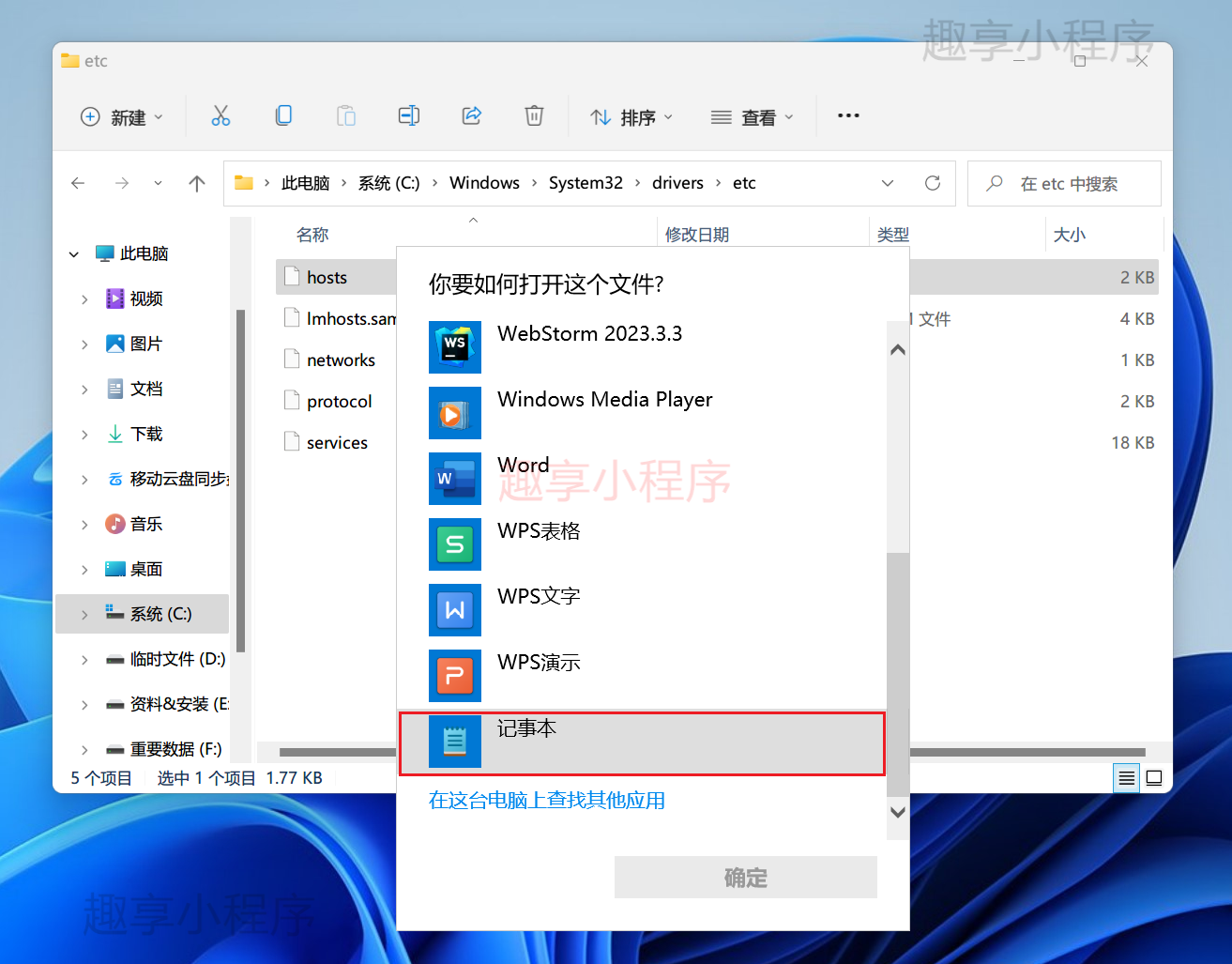Select the WPS文字 writer icon
The width and height of the screenshot is (1232, 964).
455,609
